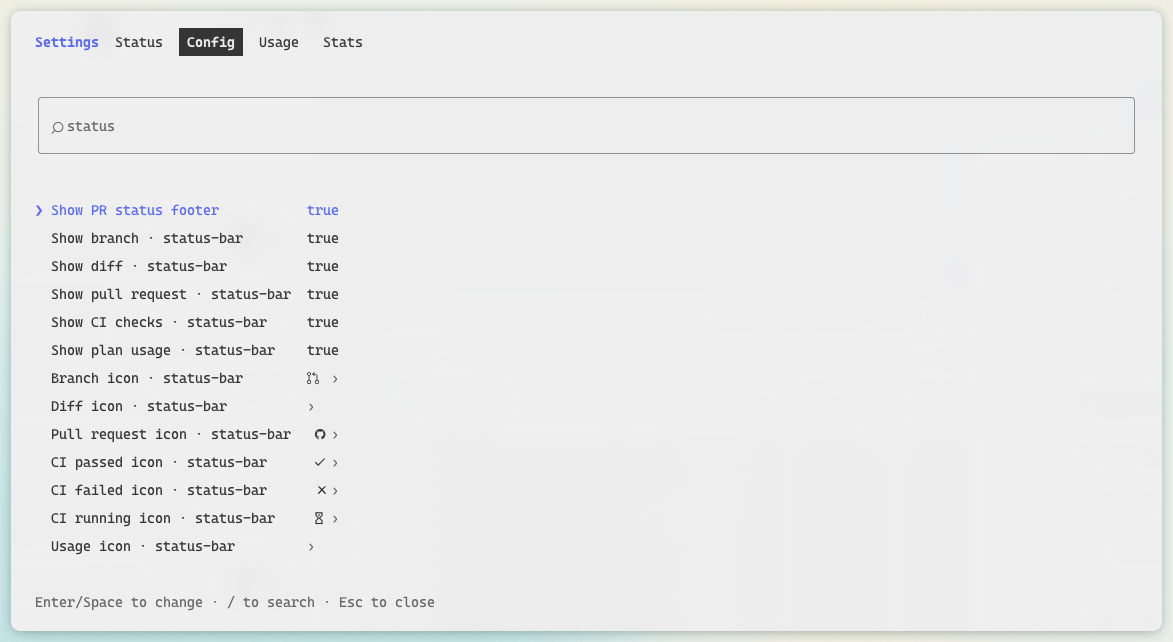Image resolution: width=1173 pixels, height=642 pixels.
Task: Expand Pull request icon options chevron
Action: (335, 435)
